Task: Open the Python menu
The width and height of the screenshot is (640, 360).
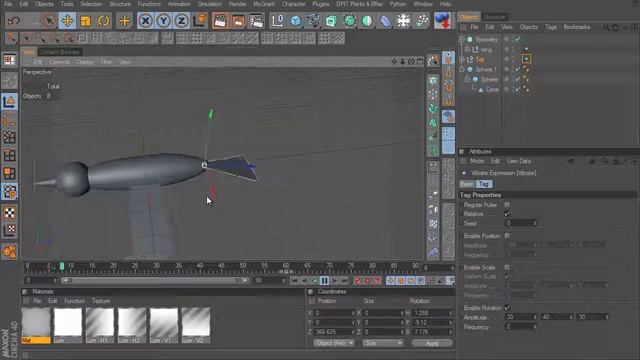Action: point(398,4)
